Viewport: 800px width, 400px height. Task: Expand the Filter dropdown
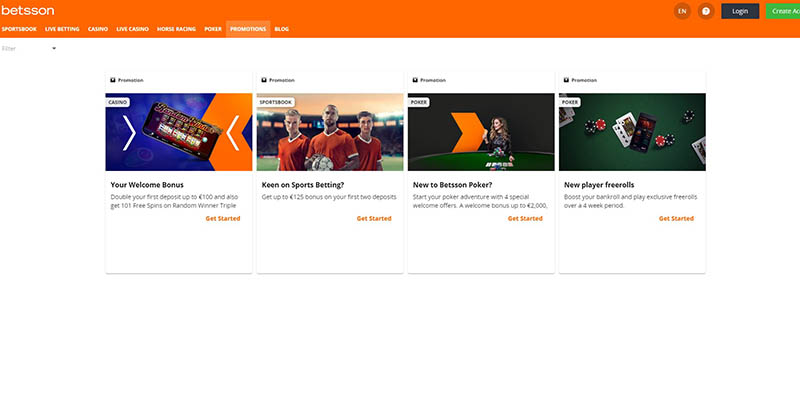point(29,48)
